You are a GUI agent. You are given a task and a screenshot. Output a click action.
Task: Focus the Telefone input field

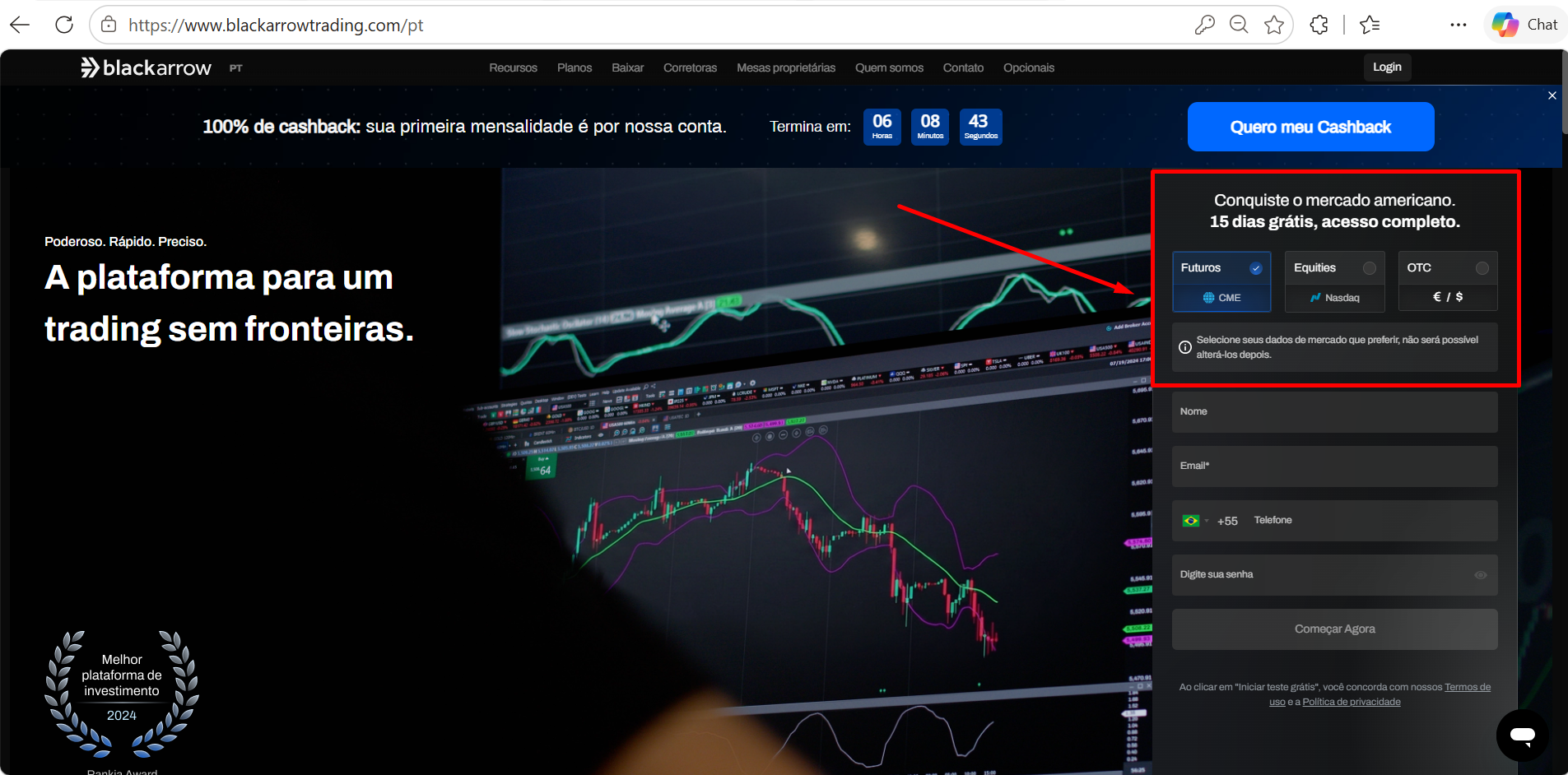1370,521
